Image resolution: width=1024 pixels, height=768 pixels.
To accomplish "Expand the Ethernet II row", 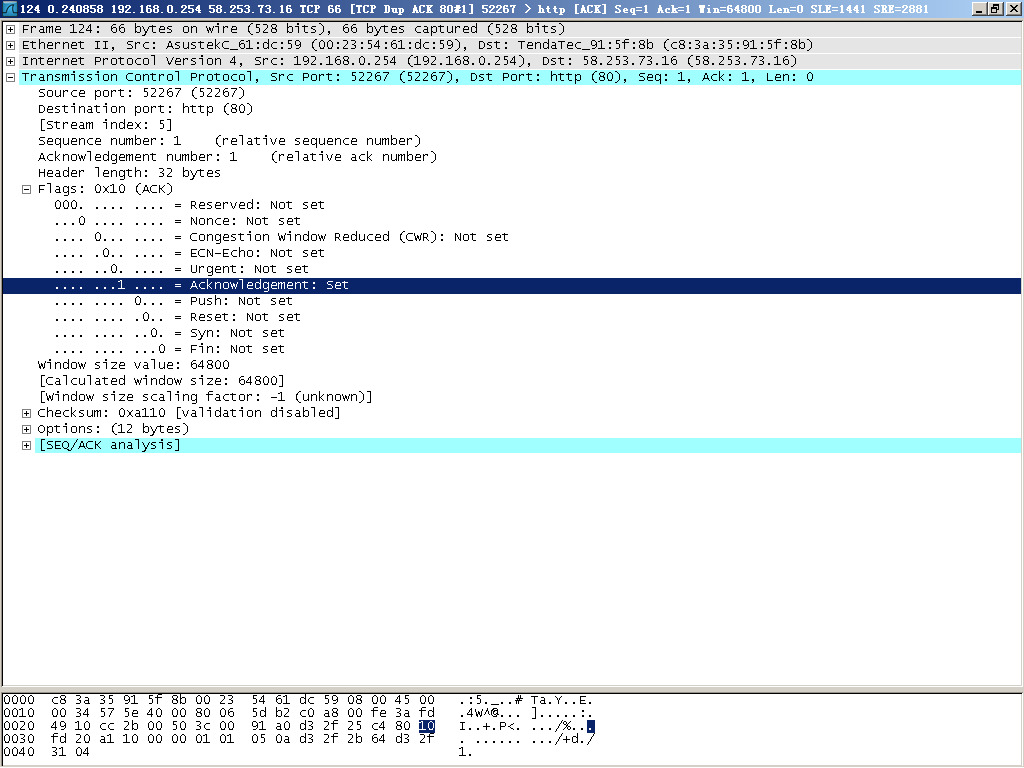I will click(x=10, y=45).
